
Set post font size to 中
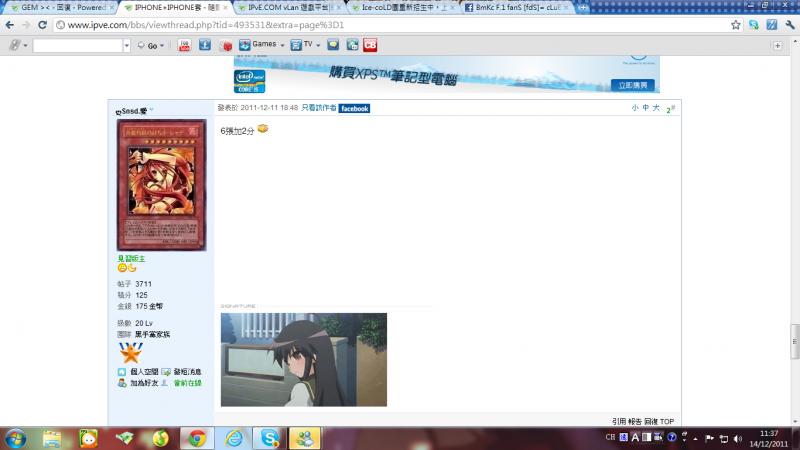pos(645,108)
